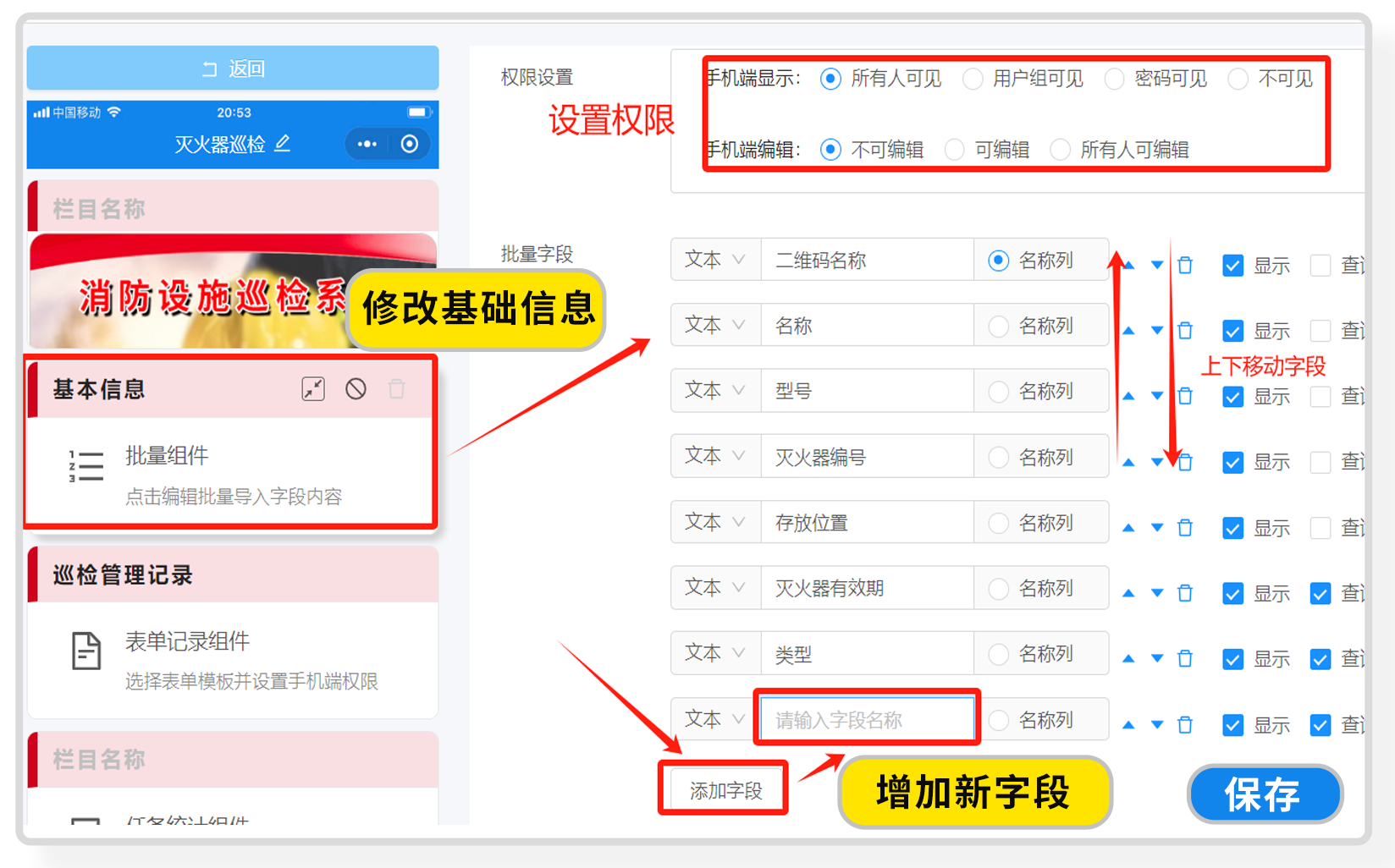Image resolution: width=1395 pixels, height=868 pixels.
Task: Click the 返回 back button
Action: click(x=233, y=69)
